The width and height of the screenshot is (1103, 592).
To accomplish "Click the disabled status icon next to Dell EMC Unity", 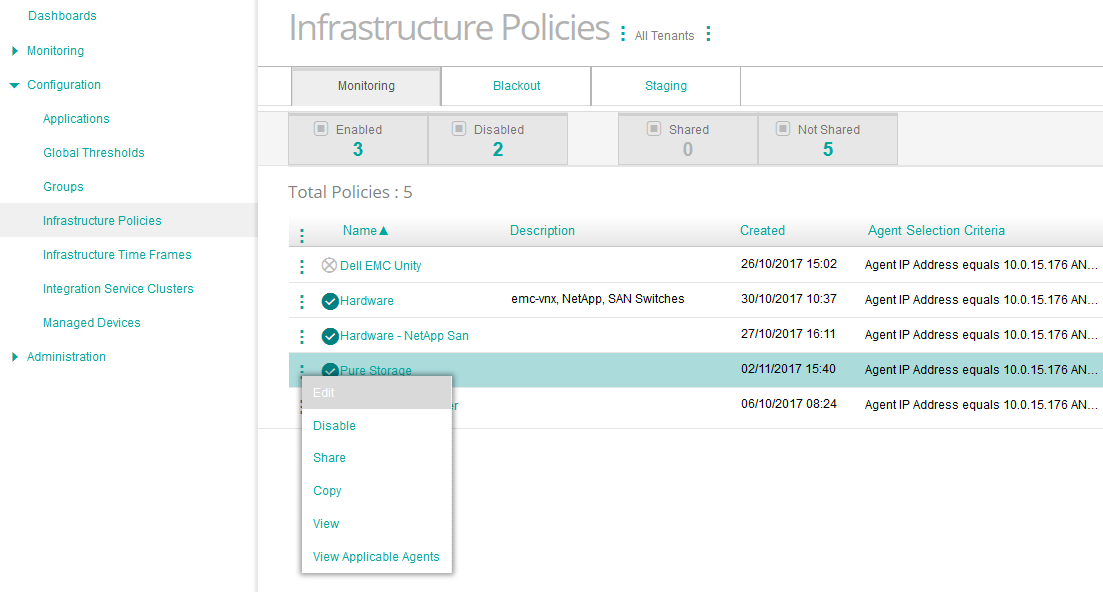I will pyautogui.click(x=330, y=265).
